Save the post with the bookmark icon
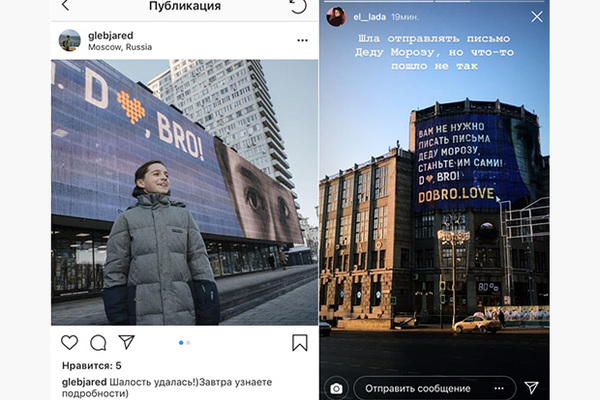600x400 pixels. tap(300, 343)
